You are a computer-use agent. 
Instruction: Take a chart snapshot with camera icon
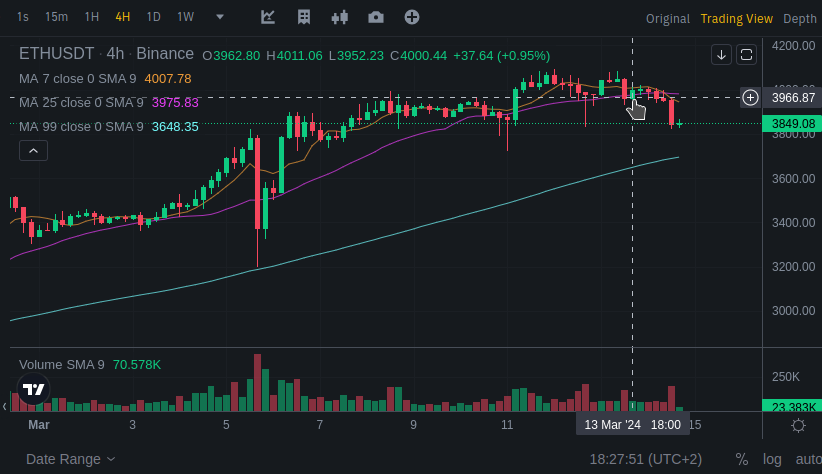click(x=376, y=17)
